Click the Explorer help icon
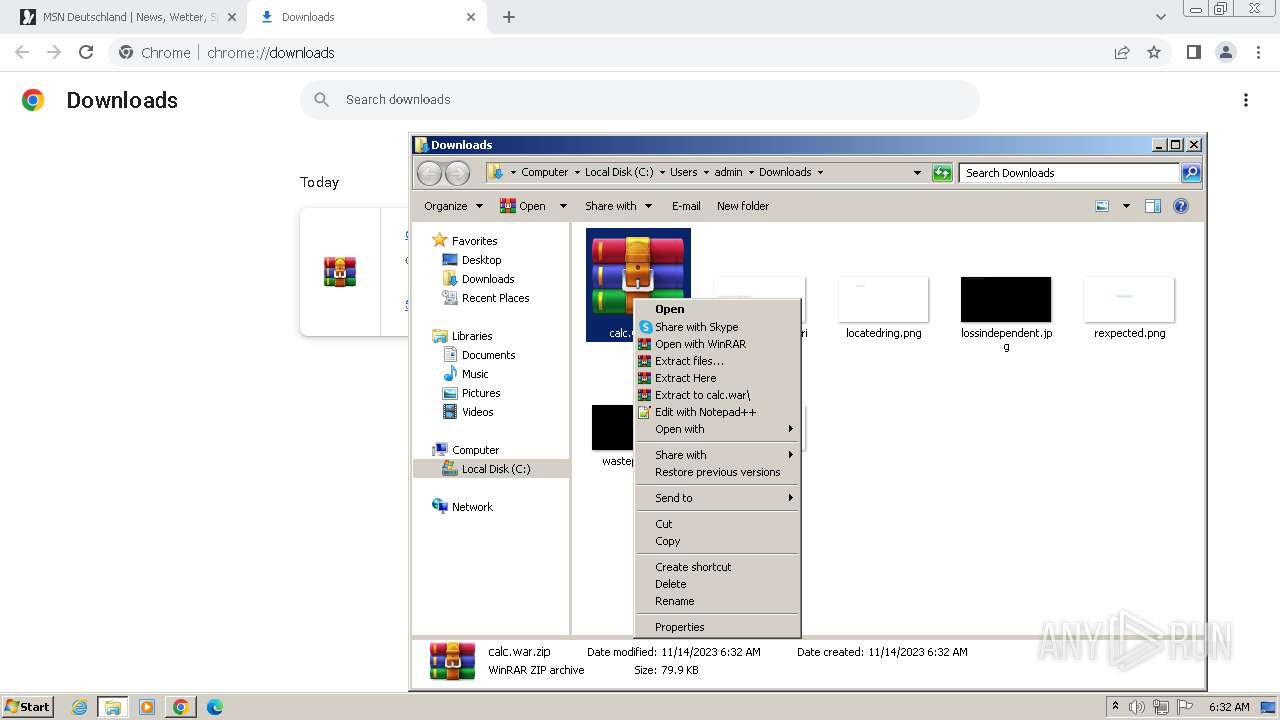 [x=1181, y=206]
